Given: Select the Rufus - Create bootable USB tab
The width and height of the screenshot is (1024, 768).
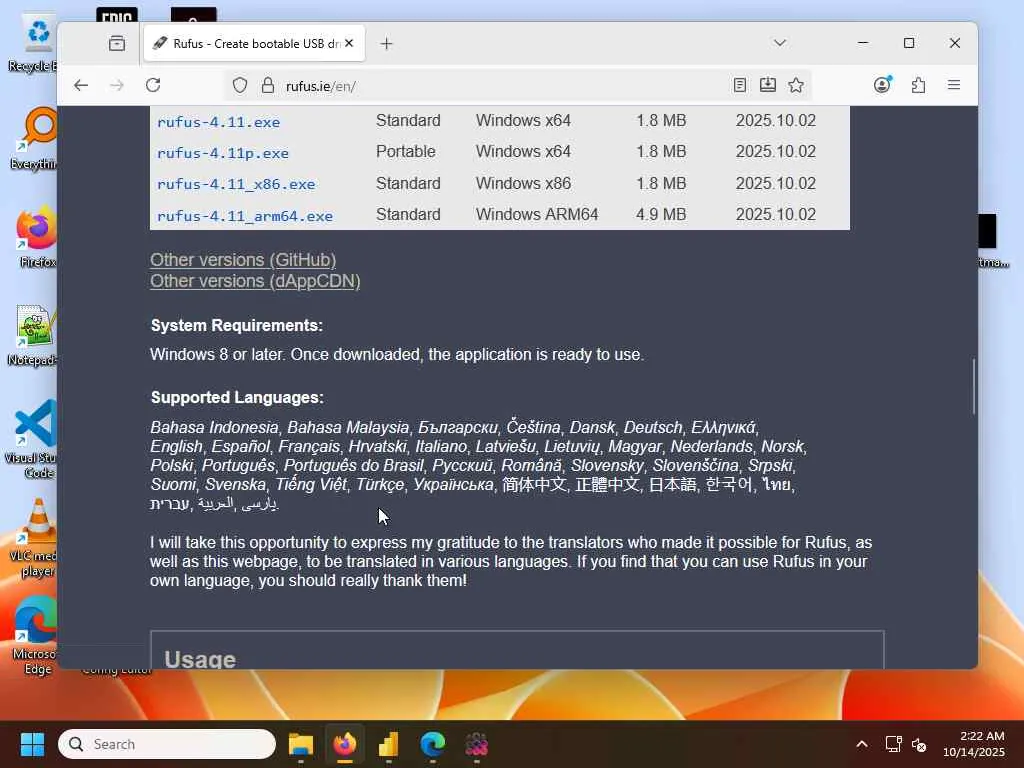Looking at the screenshot, I should pos(254,44).
